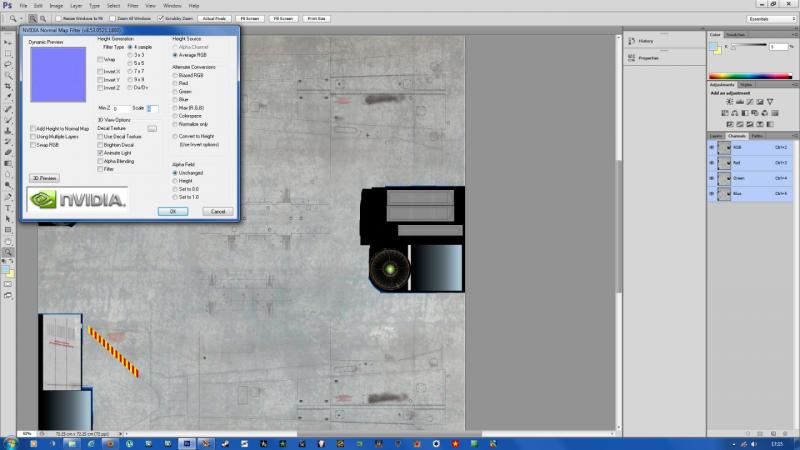Viewport: 800px width, 450px height.
Task: Open the Channels panel flyout menu
Action: pos(794,136)
